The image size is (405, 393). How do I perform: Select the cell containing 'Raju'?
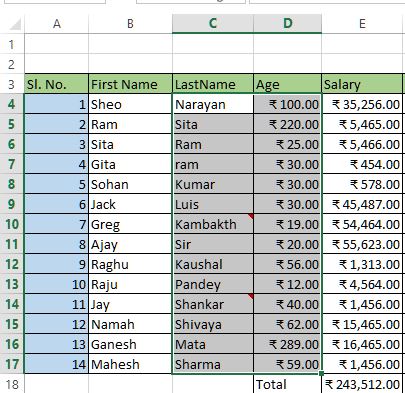point(131,284)
